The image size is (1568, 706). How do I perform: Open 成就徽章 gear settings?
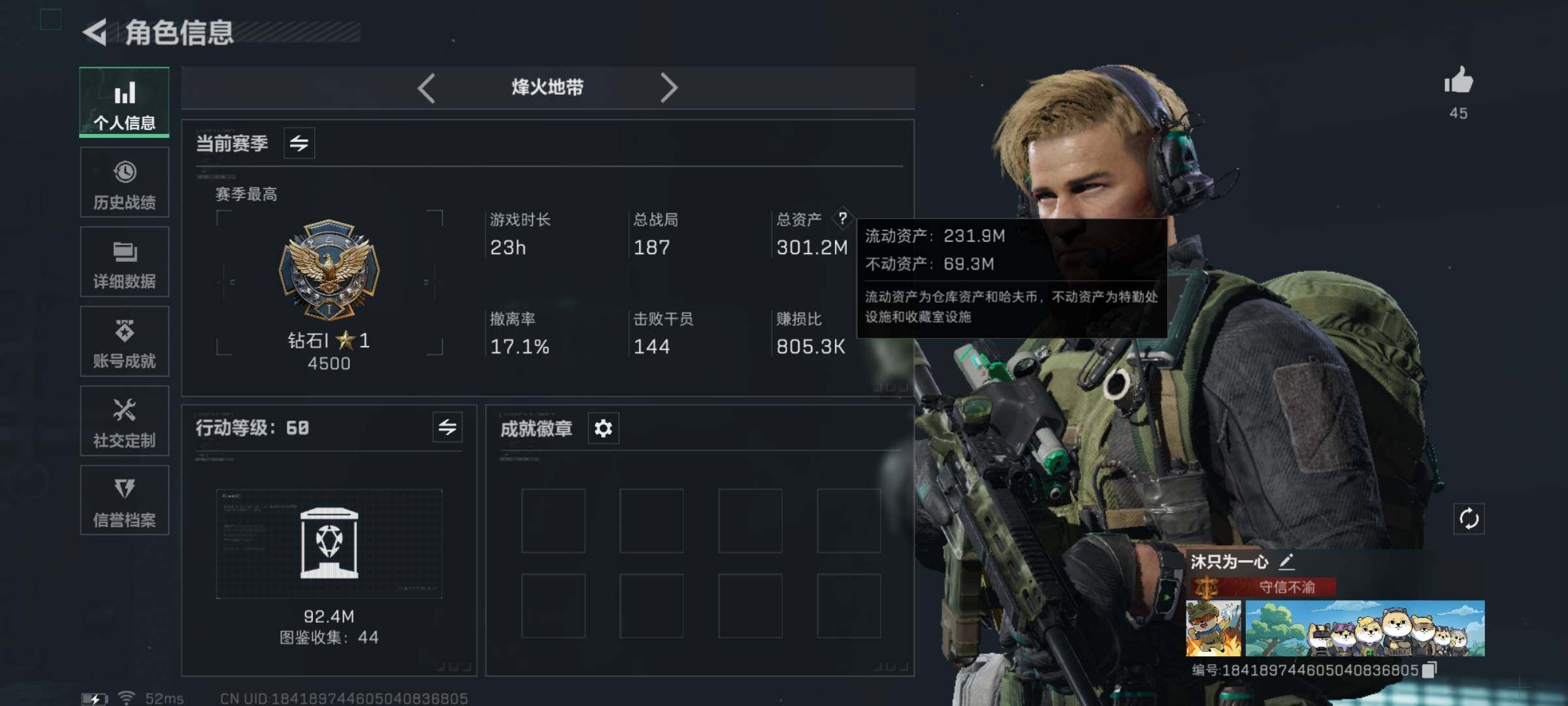pos(603,428)
